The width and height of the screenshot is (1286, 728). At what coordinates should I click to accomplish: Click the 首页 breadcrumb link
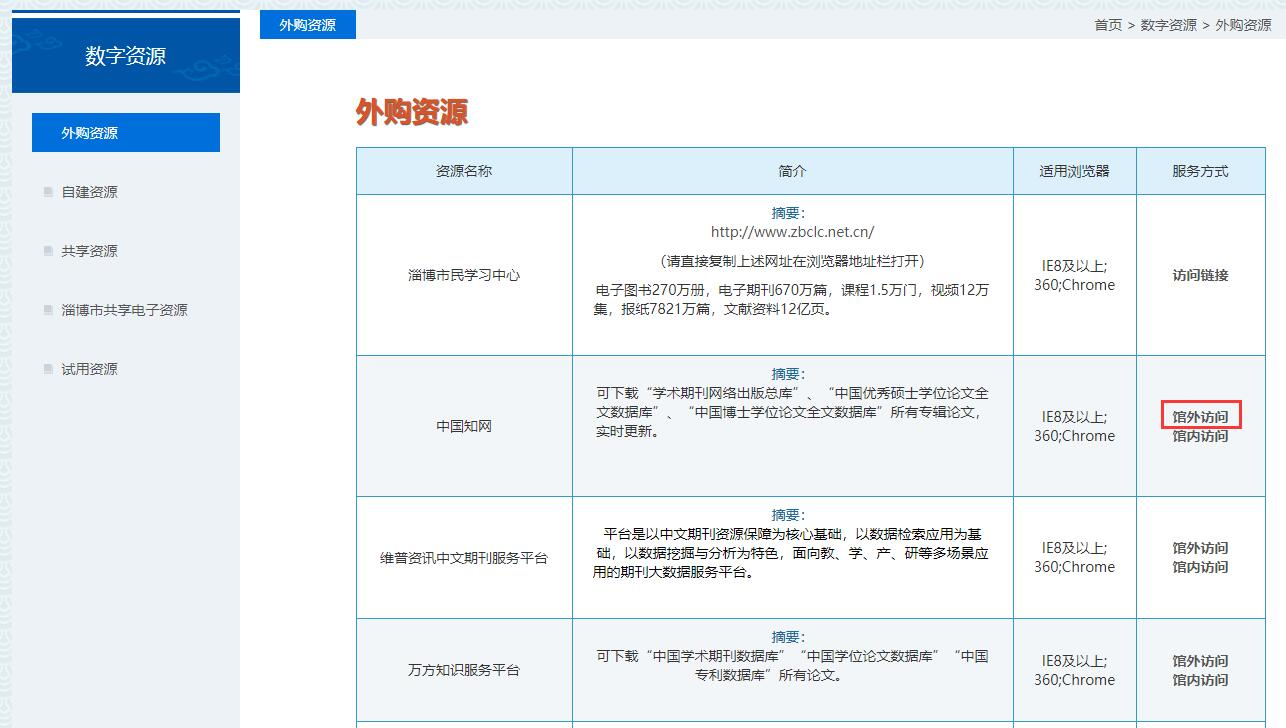click(x=1108, y=25)
